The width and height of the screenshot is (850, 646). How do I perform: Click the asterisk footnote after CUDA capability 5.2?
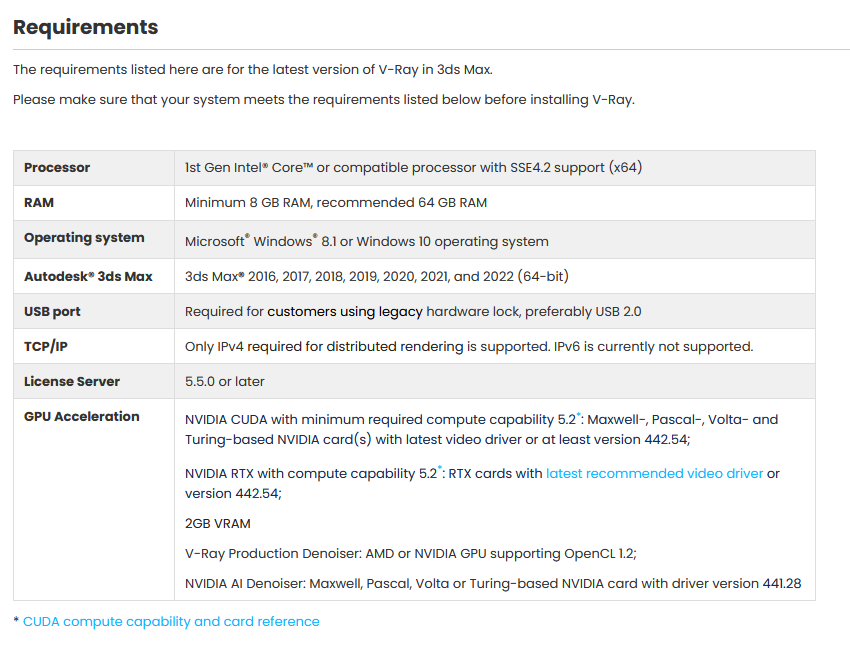[x=578, y=415]
